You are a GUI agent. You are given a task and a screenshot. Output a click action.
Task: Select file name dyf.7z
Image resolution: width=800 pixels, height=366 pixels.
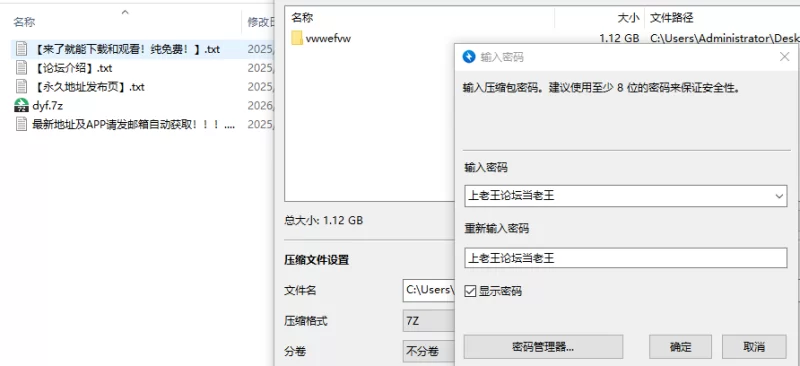pos(47,106)
